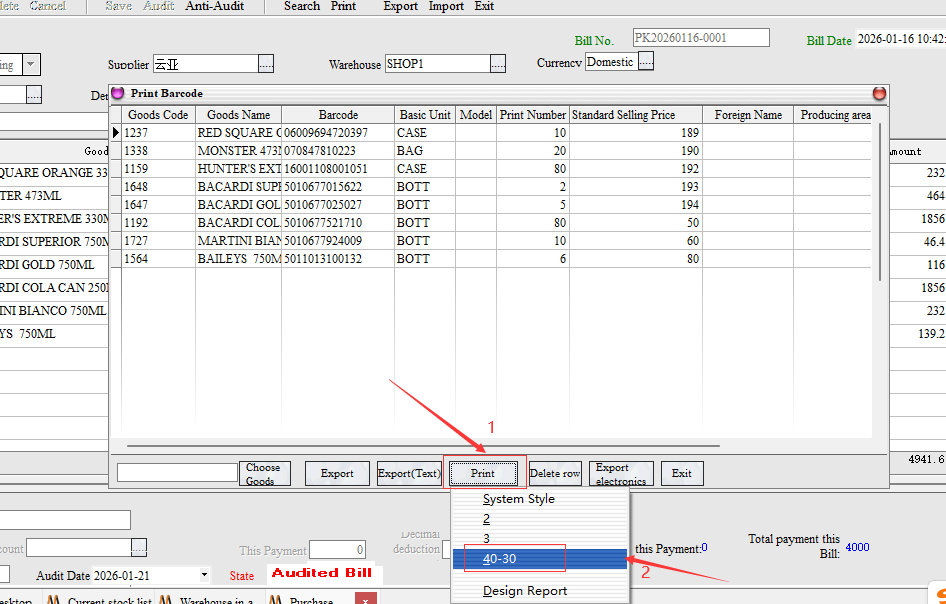Open Warehouse lookup ellipsis button
The width and height of the screenshot is (946, 604).
point(497,64)
